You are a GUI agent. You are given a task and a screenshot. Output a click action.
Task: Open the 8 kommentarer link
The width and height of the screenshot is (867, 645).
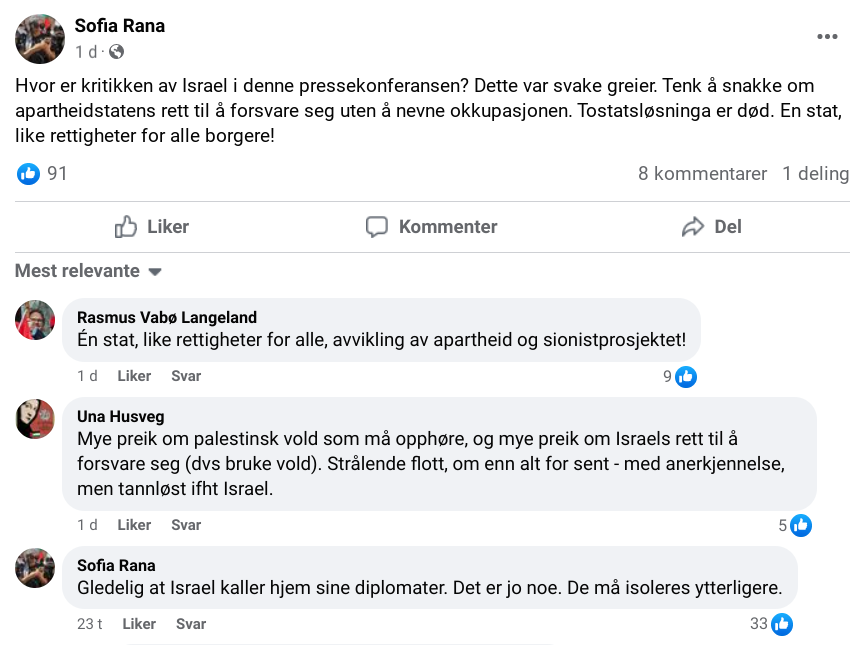[x=702, y=174]
